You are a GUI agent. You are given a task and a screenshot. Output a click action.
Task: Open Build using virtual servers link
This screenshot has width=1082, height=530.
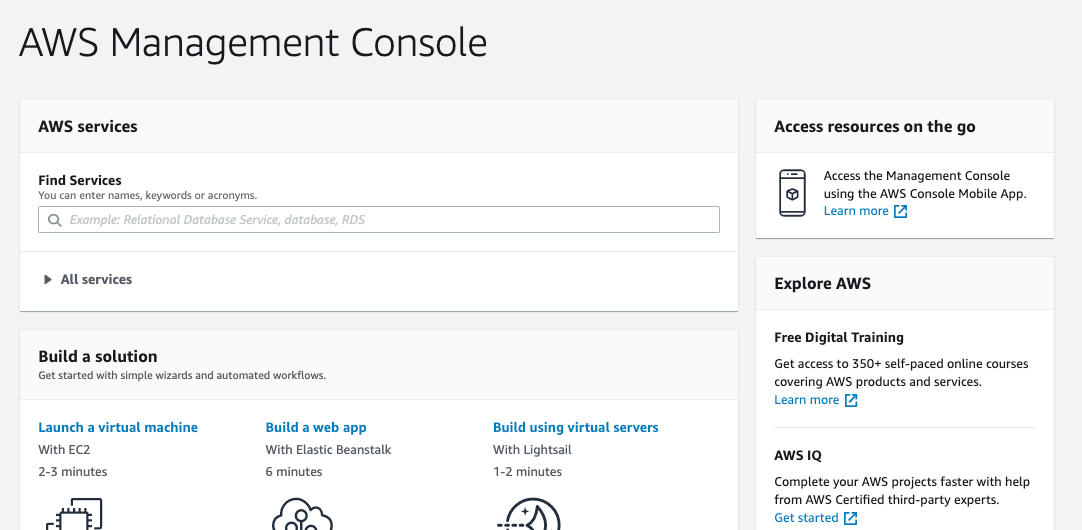point(576,427)
